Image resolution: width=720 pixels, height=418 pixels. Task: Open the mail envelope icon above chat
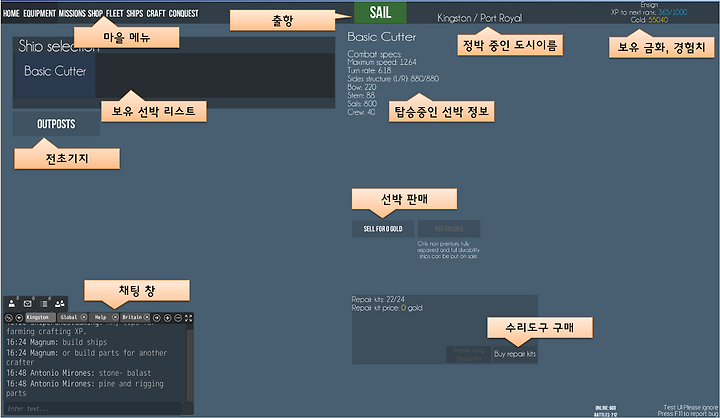click(x=28, y=304)
